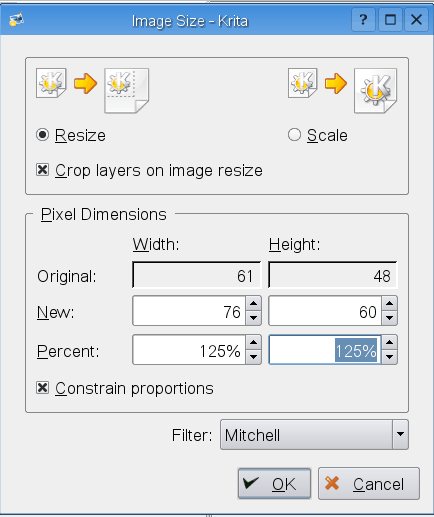Viewport: 434px width, 517px height.
Task: Click the Krita app icon in title bar
Action: tap(17, 20)
